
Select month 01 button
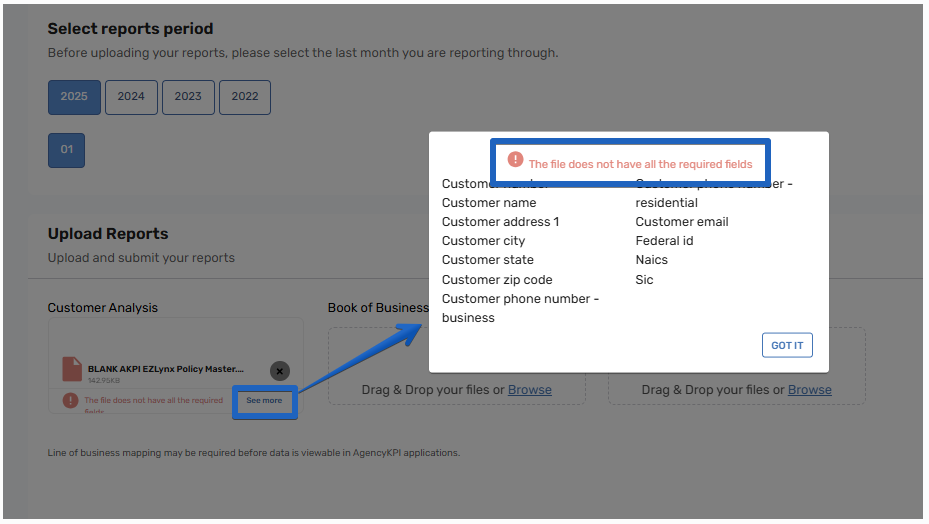tap(67, 150)
